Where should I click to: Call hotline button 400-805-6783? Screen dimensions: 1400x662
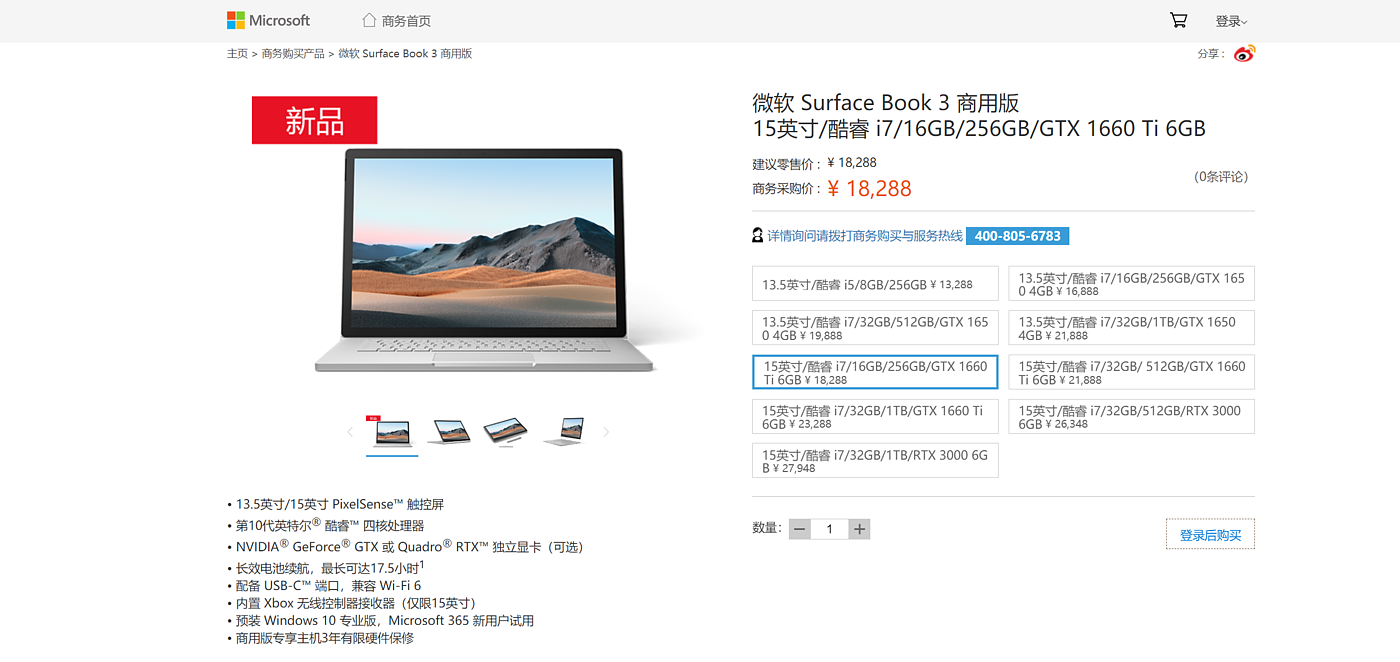1017,236
